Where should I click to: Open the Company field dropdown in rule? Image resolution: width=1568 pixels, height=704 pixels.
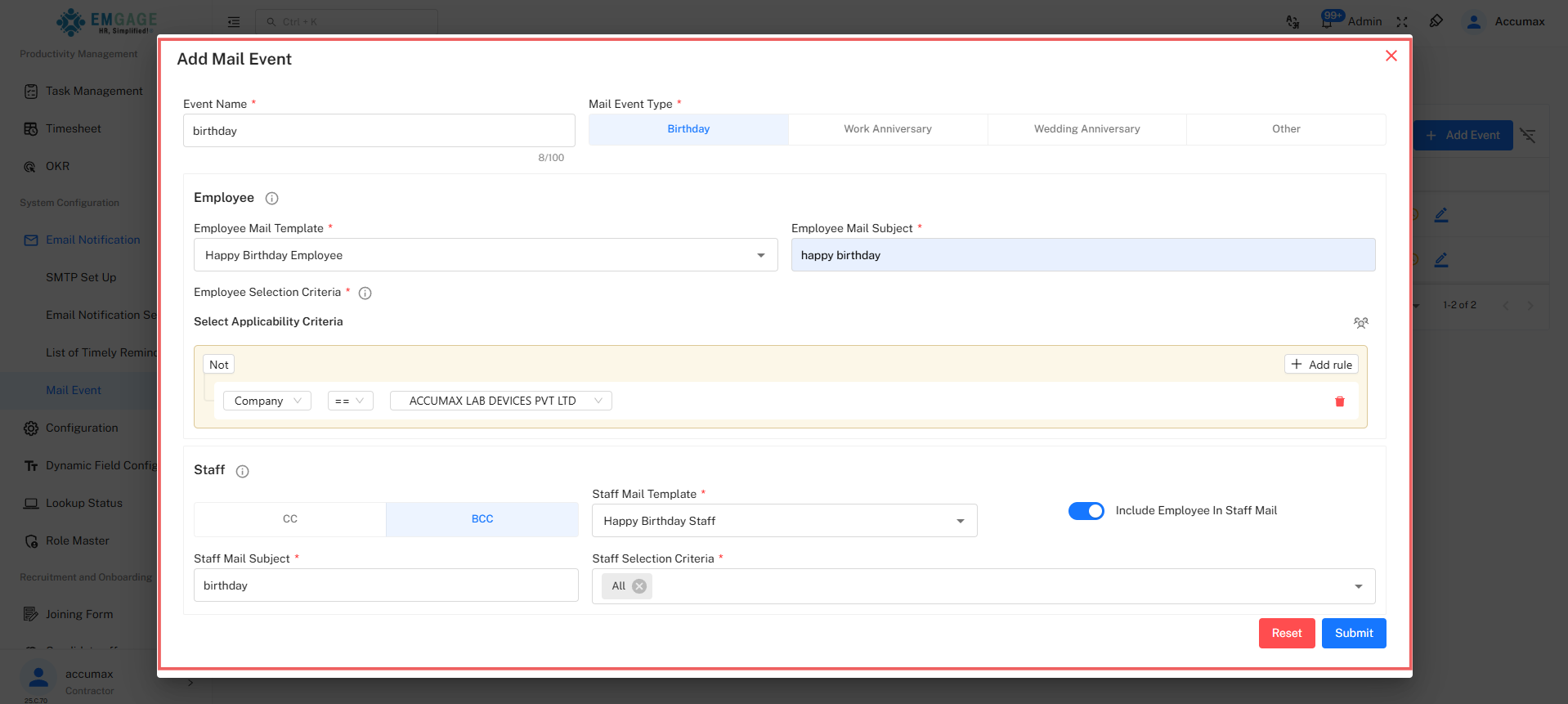267,401
